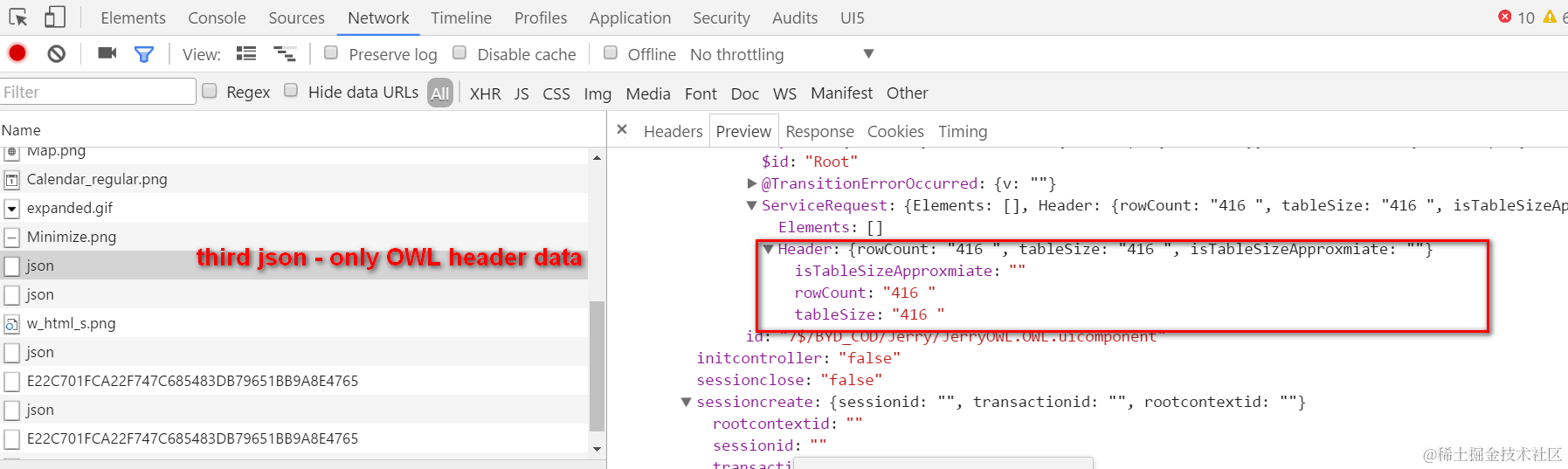Open the Cookies tab
Image resolution: width=1568 pixels, height=469 pixels.
(x=895, y=131)
